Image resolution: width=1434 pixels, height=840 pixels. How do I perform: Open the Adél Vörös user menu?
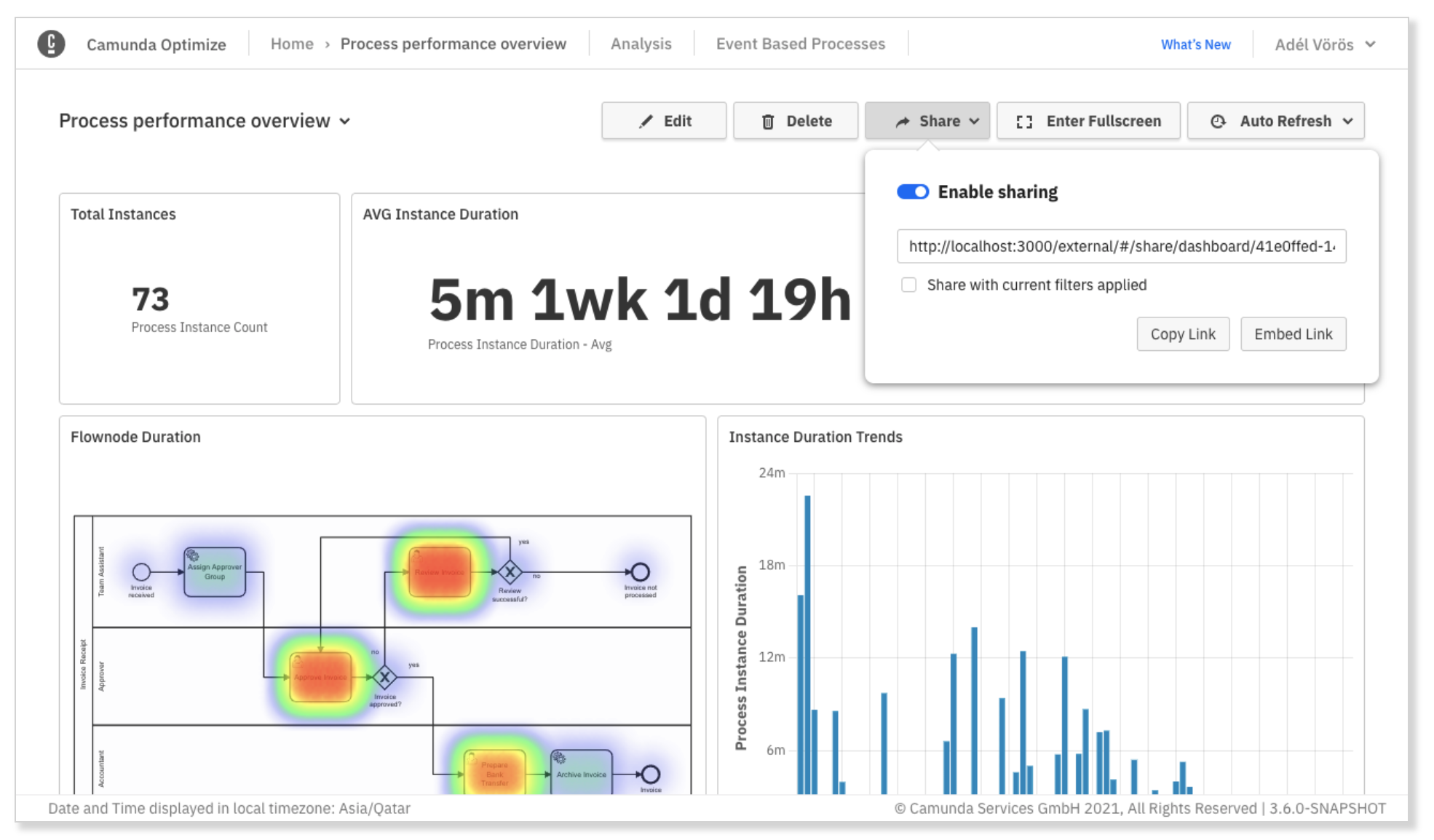pyautogui.click(x=1325, y=44)
